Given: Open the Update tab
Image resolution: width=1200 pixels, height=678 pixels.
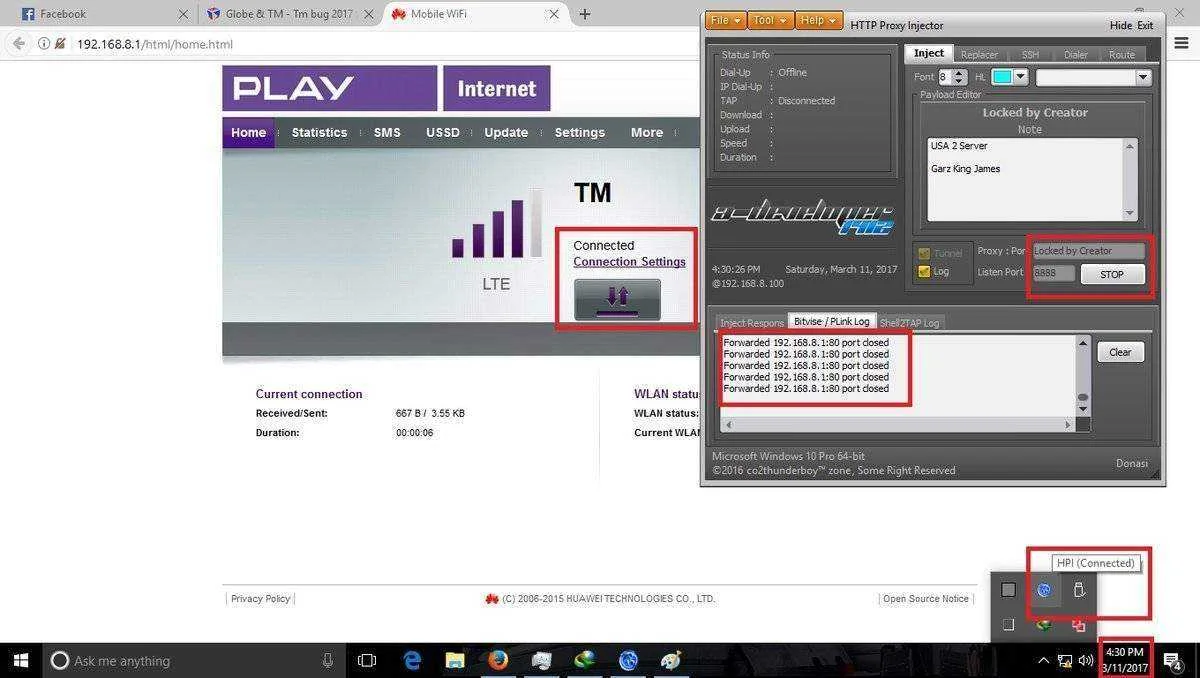Looking at the screenshot, I should coord(506,132).
